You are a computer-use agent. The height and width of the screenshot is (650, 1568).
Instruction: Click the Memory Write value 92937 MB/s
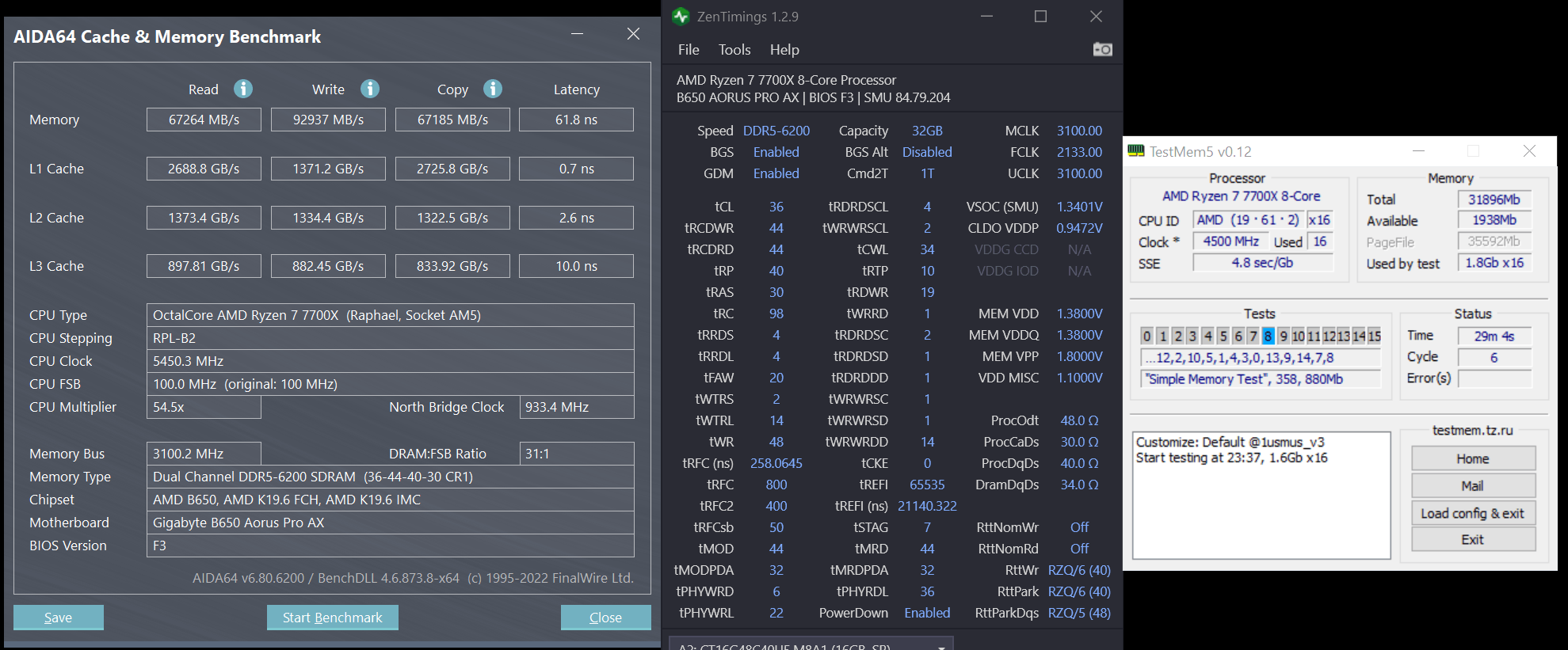click(x=328, y=120)
